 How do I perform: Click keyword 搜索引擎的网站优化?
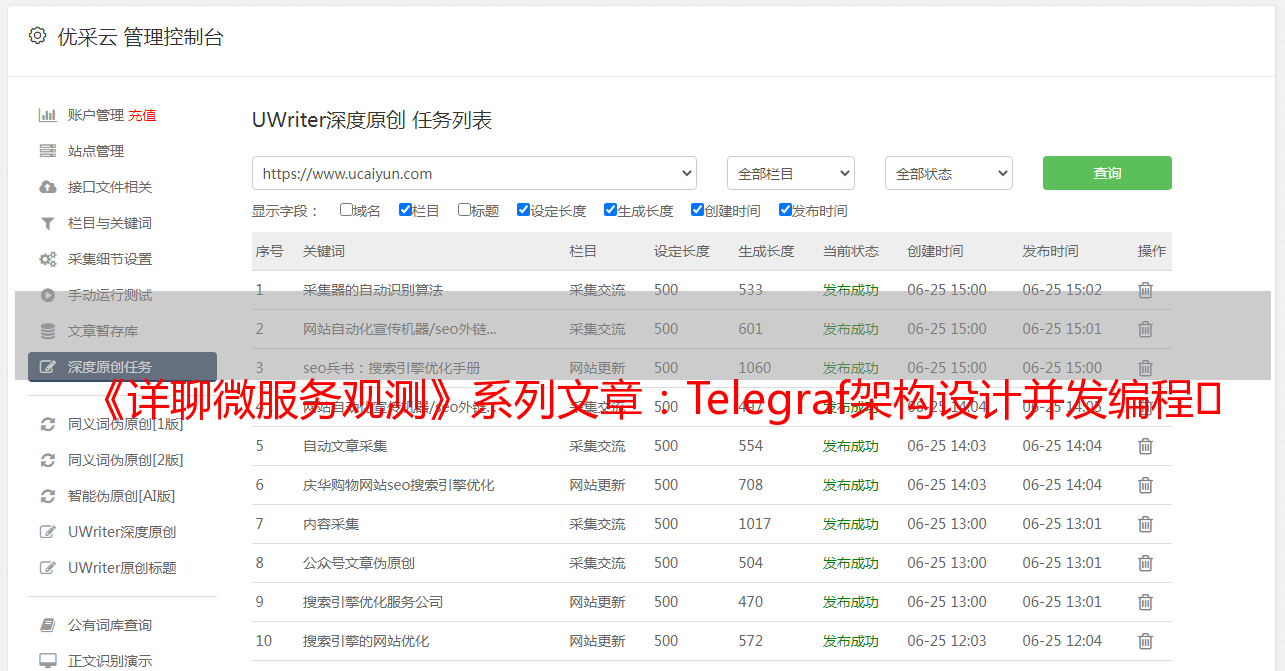[x=366, y=641]
